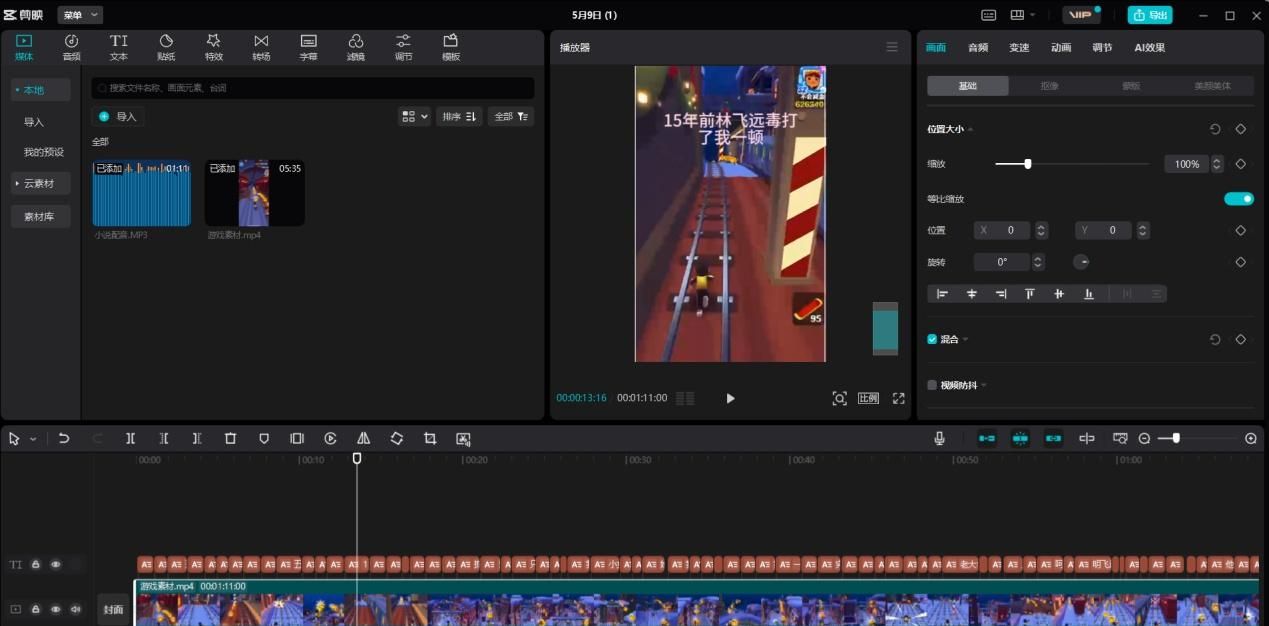The width and height of the screenshot is (1269, 626).
Task: Switch to the 抠像 cutout sub-tab
Action: (x=1049, y=86)
